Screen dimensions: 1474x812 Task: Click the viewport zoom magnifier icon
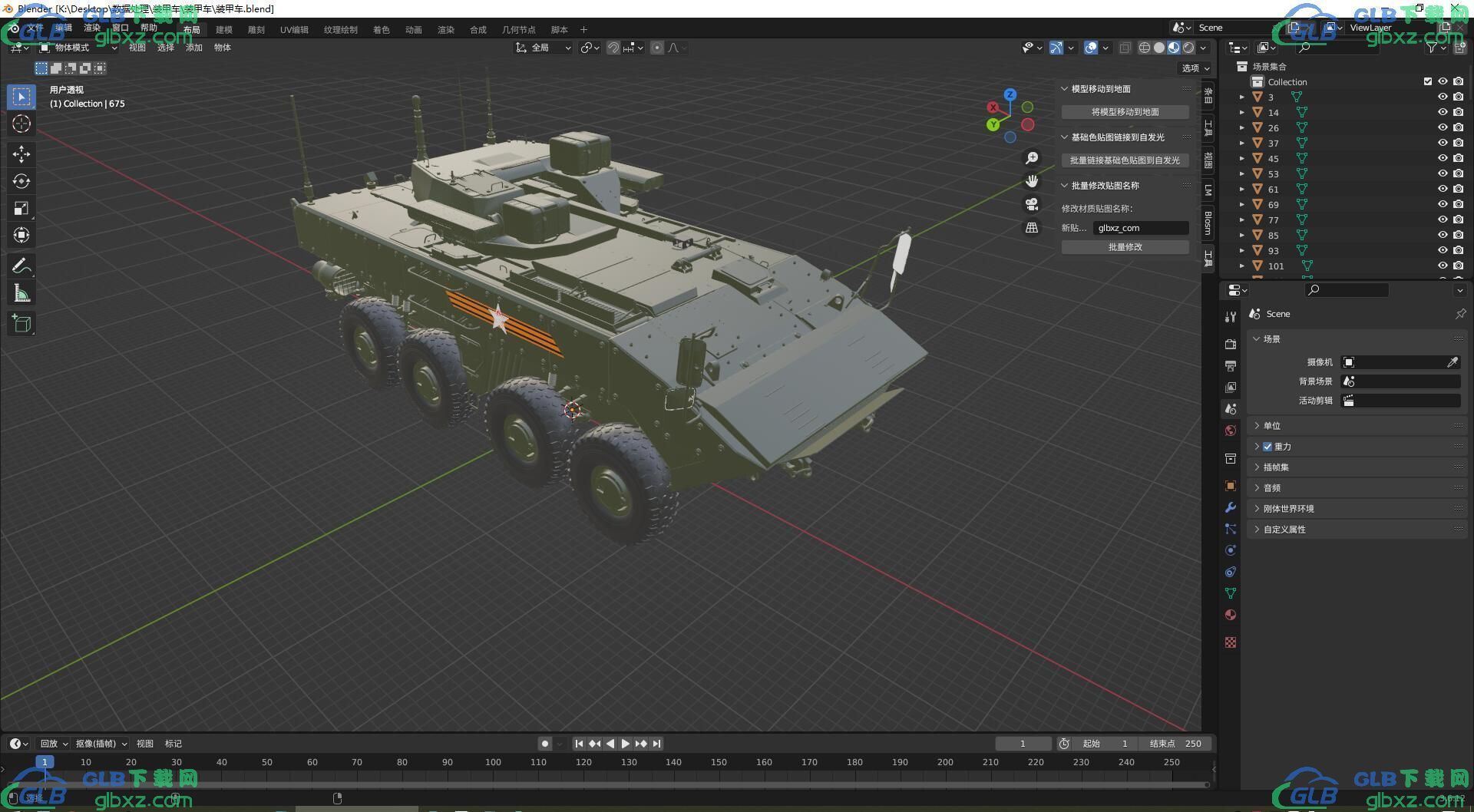pos(1032,158)
